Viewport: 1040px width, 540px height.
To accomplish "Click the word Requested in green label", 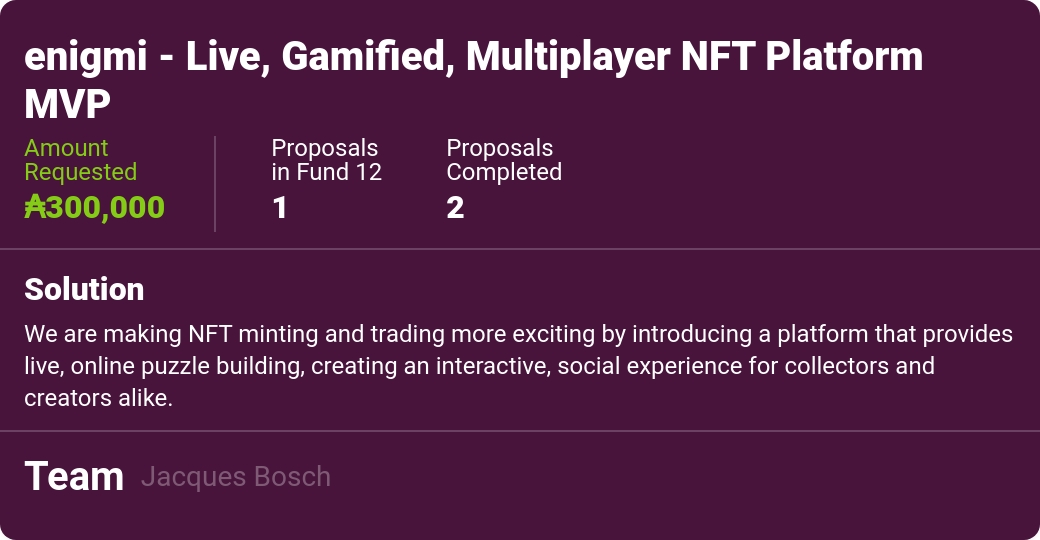I will pos(80,172).
